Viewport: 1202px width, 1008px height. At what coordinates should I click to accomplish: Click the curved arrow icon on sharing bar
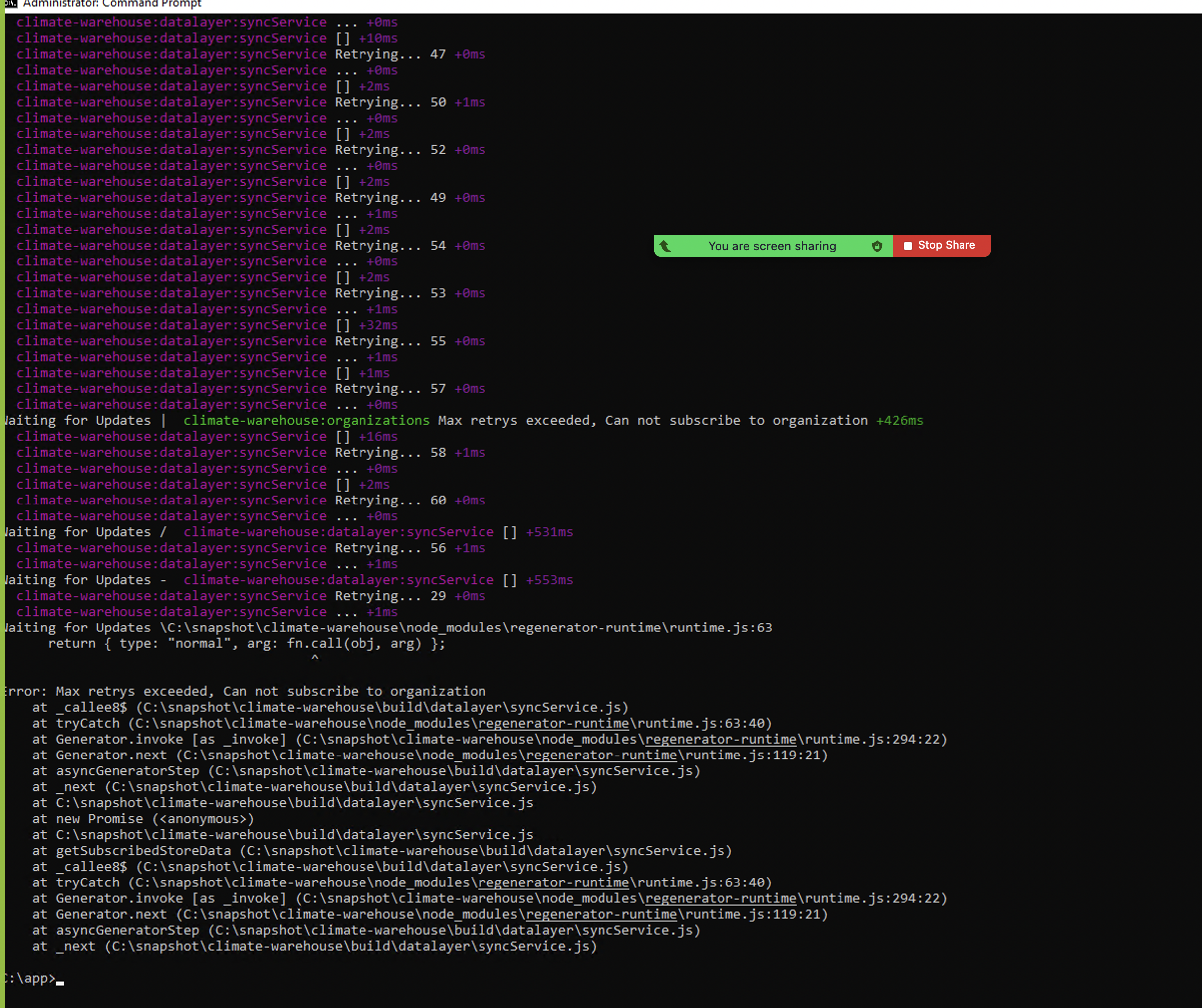coord(665,246)
